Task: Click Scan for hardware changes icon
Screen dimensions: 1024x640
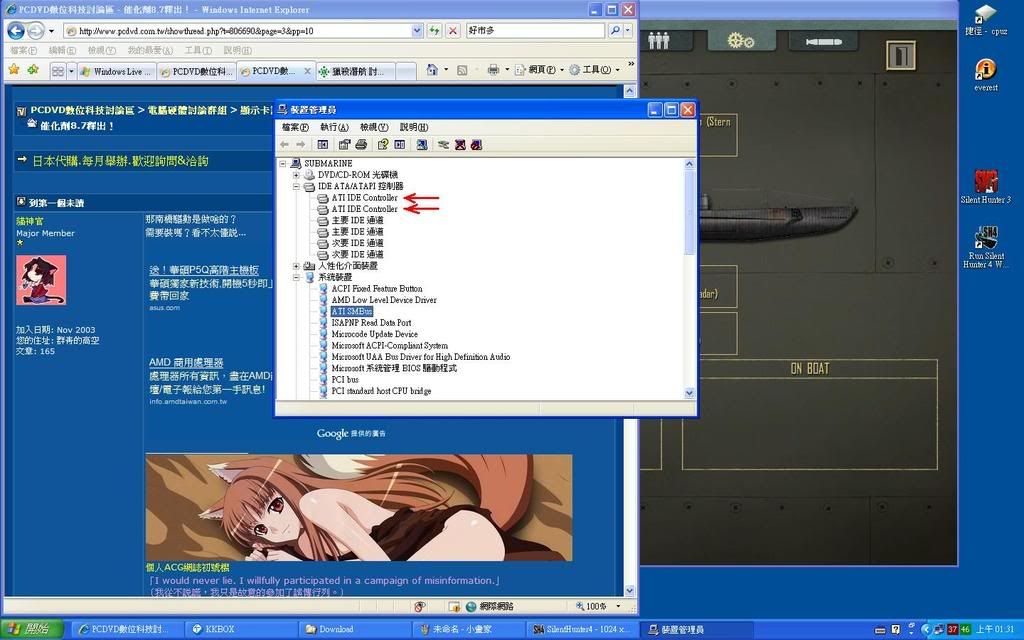Action: pos(422,144)
